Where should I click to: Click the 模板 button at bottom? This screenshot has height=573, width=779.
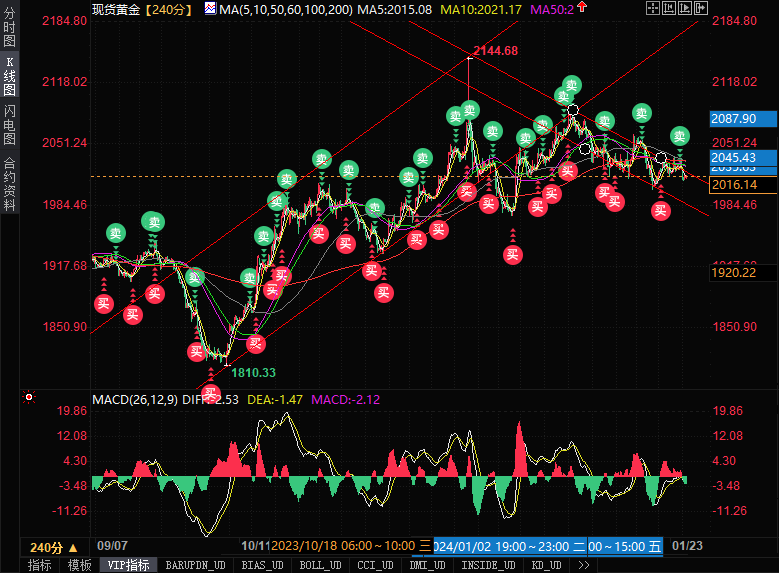80,565
